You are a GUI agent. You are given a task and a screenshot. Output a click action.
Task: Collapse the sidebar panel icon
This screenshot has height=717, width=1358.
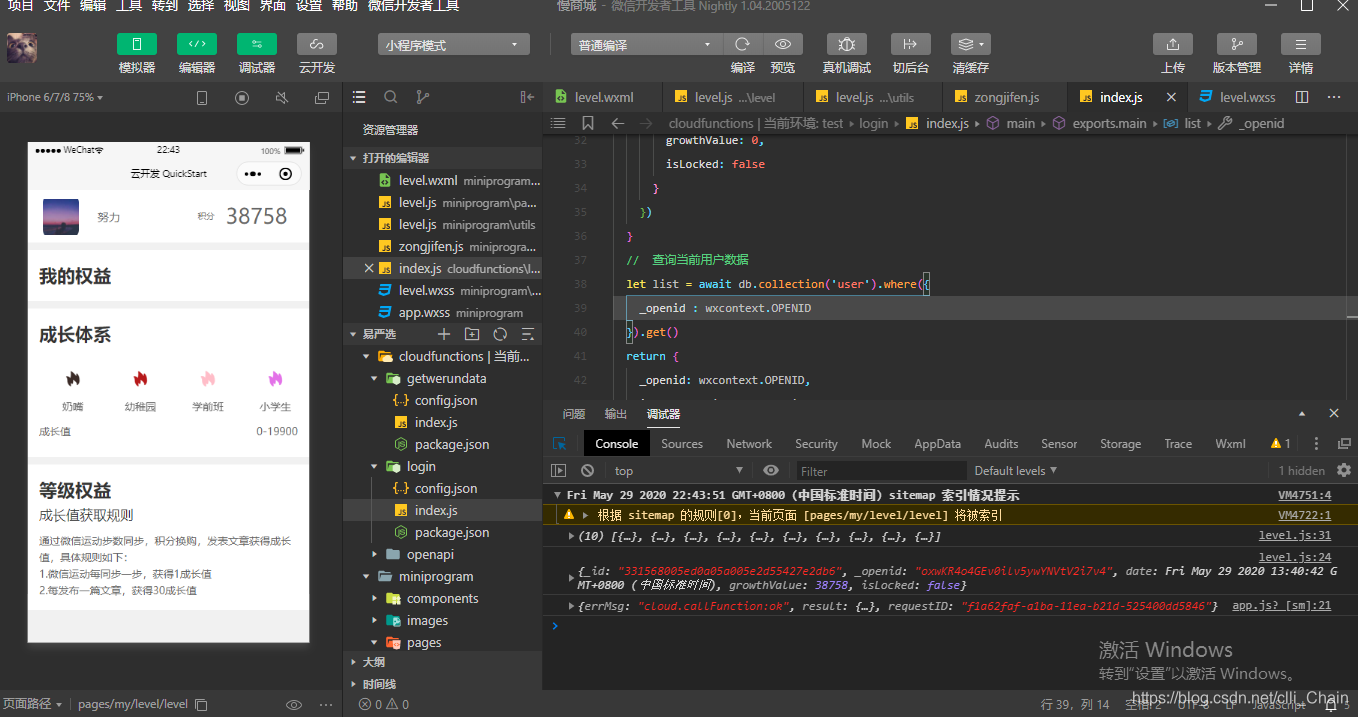coord(527,97)
